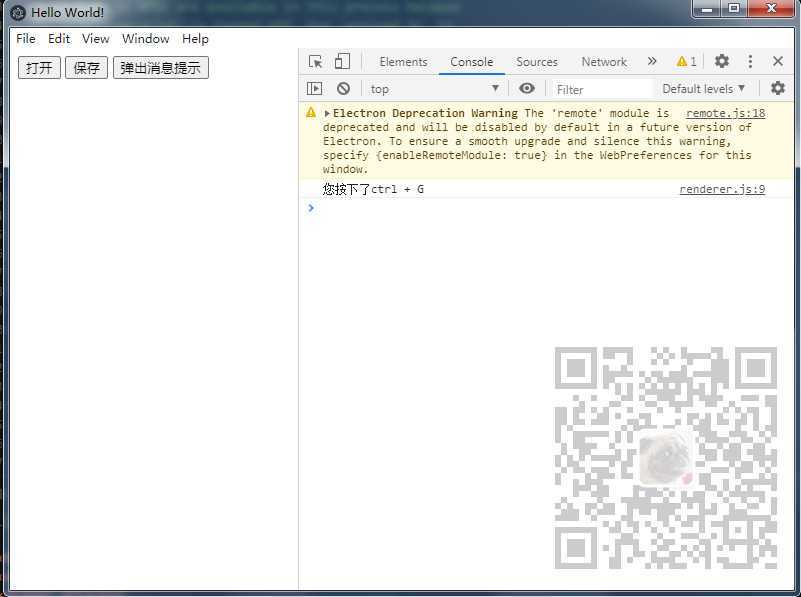The height and width of the screenshot is (597, 801).
Task: Maximize the Hello World! window
Action: coord(734,9)
